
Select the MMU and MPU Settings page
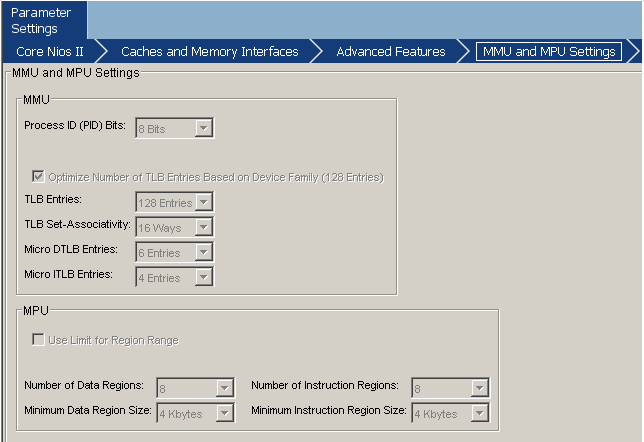click(x=549, y=52)
